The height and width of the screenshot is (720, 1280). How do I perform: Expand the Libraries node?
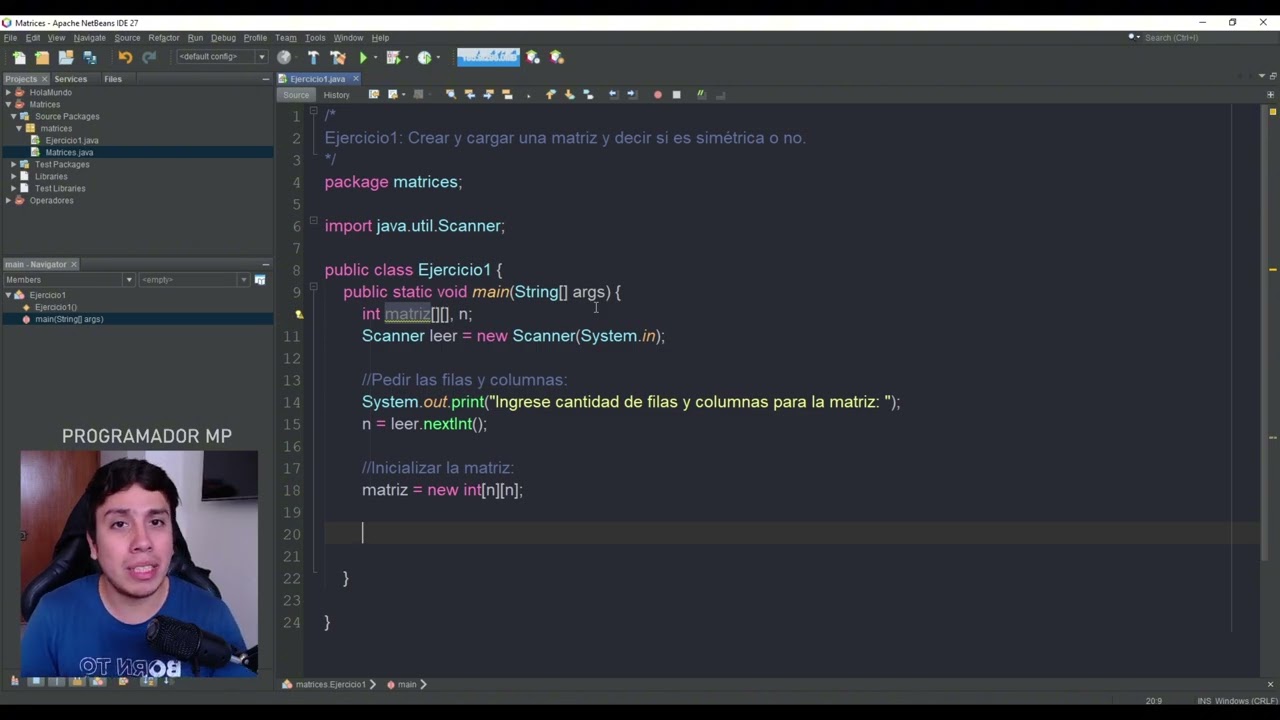point(14,176)
